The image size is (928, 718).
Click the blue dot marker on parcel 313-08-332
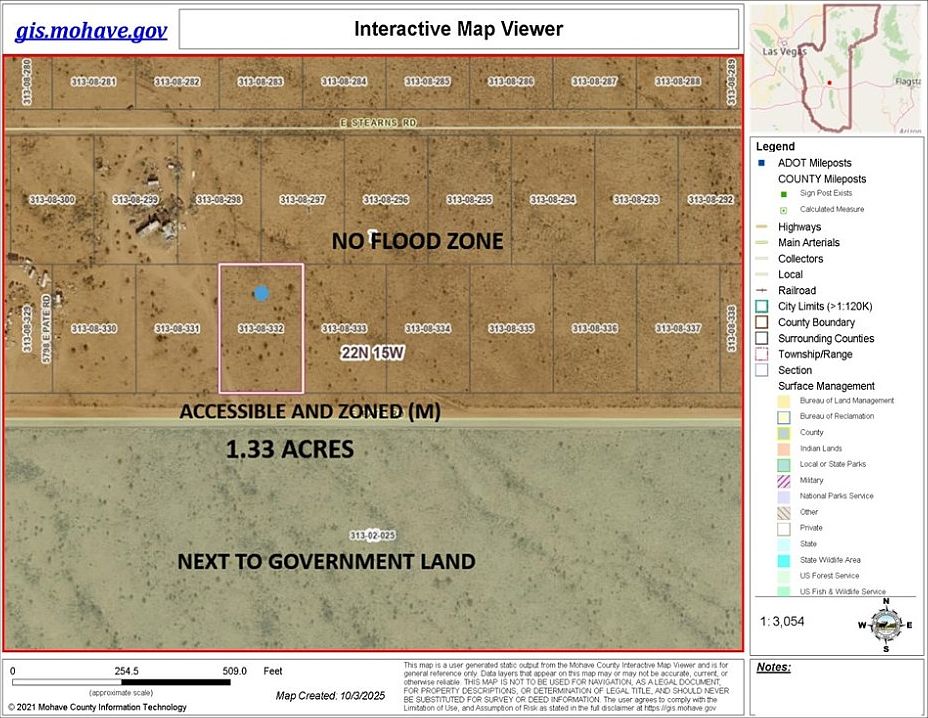pos(261,293)
